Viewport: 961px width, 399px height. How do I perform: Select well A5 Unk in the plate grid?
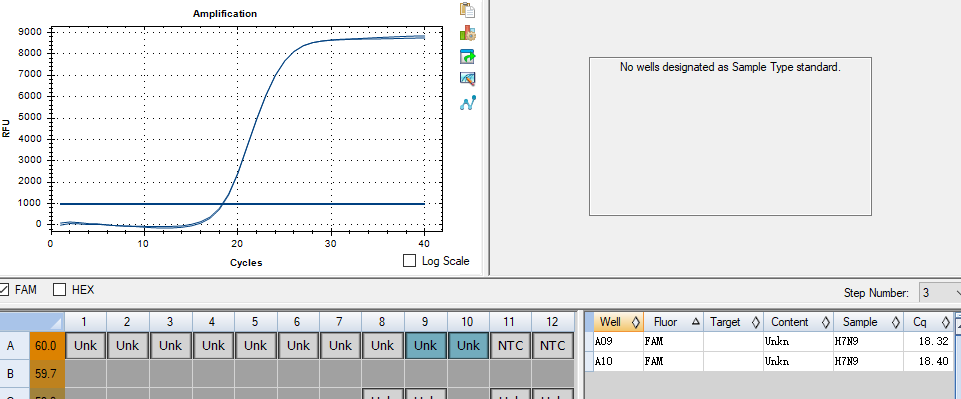pyautogui.click(x=256, y=346)
